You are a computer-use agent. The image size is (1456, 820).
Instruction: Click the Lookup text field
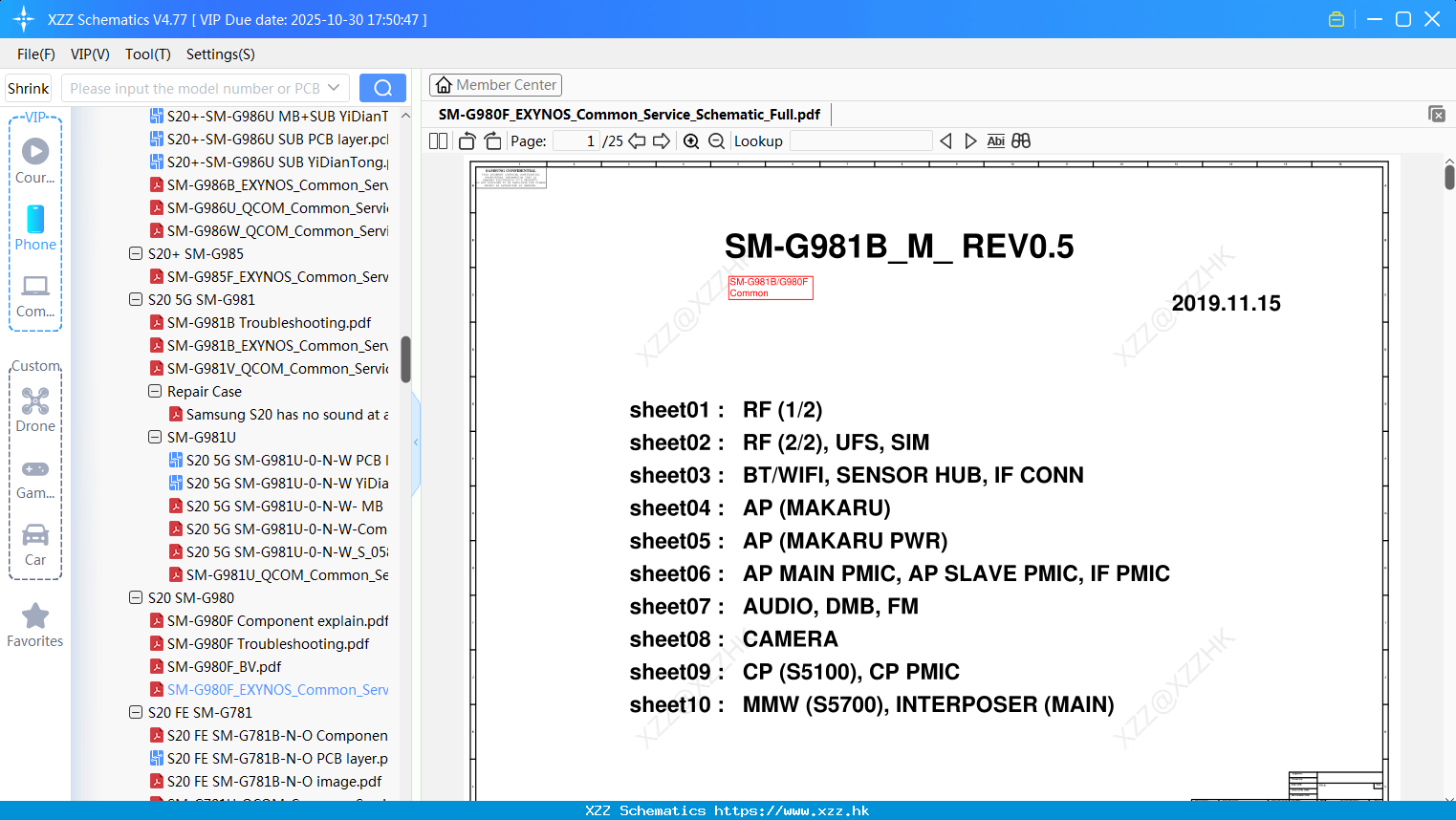[860, 141]
